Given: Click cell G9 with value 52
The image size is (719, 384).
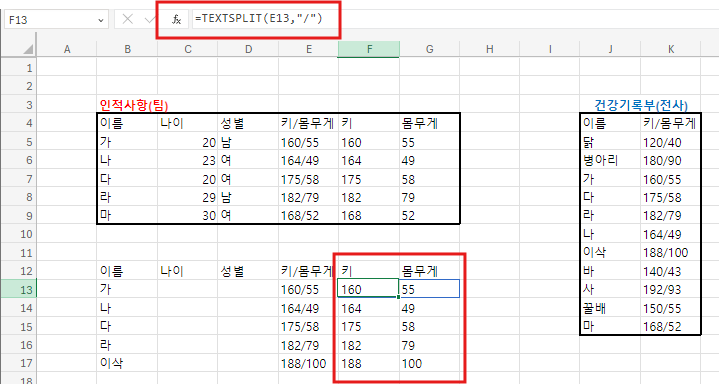Looking at the screenshot, I should pos(430,216).
